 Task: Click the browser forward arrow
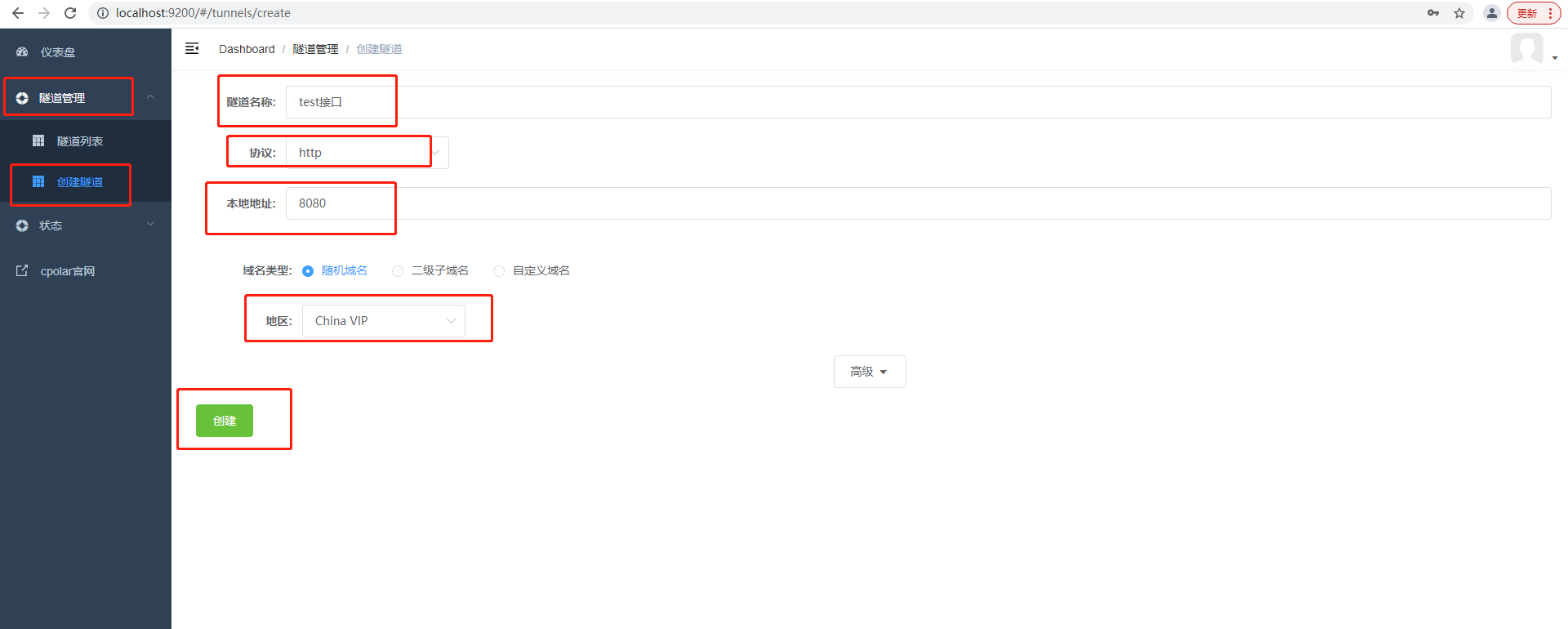pyautogui.click(x=44, y=13)
